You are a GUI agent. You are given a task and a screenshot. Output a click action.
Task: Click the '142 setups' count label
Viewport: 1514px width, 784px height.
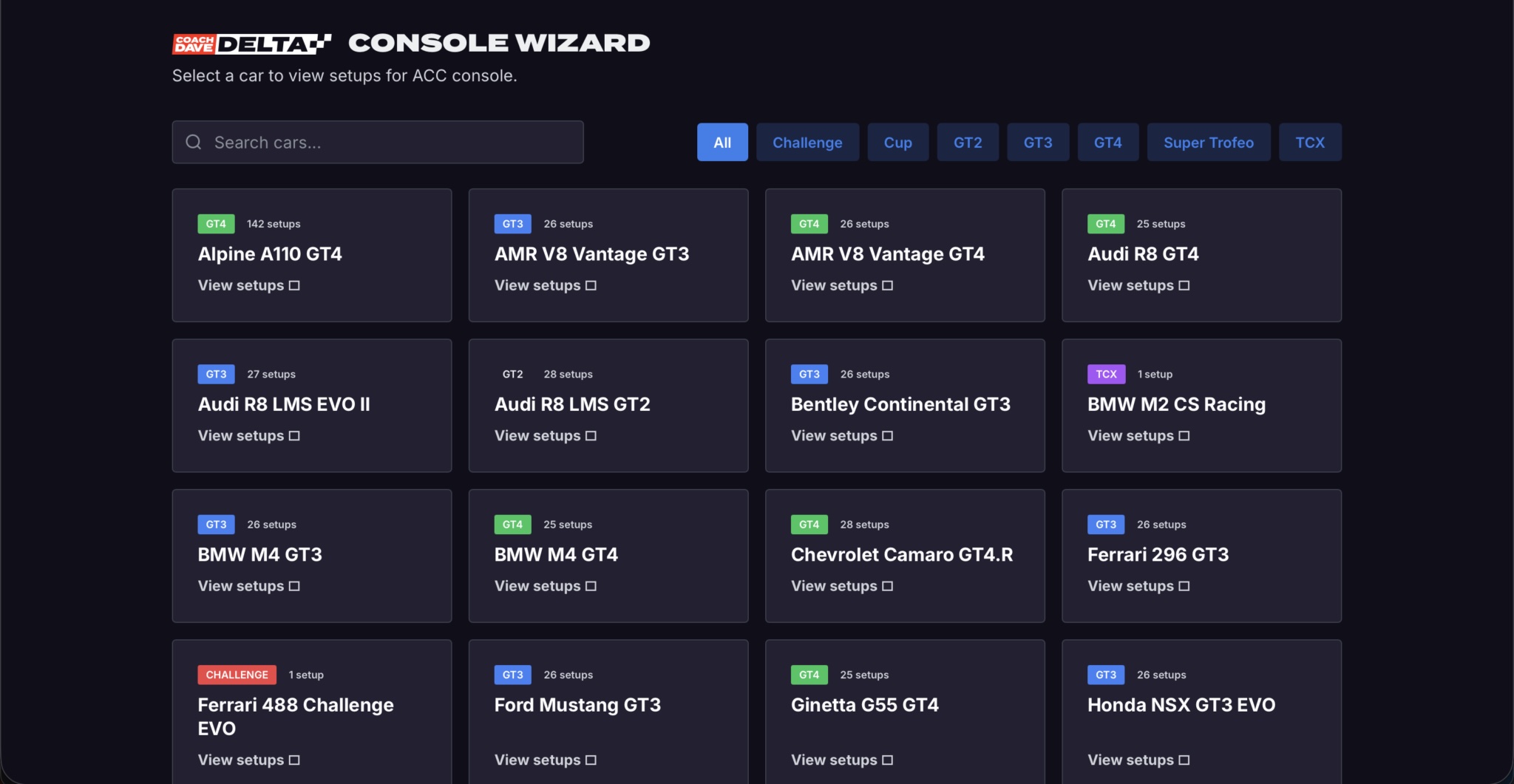point(274,224)
